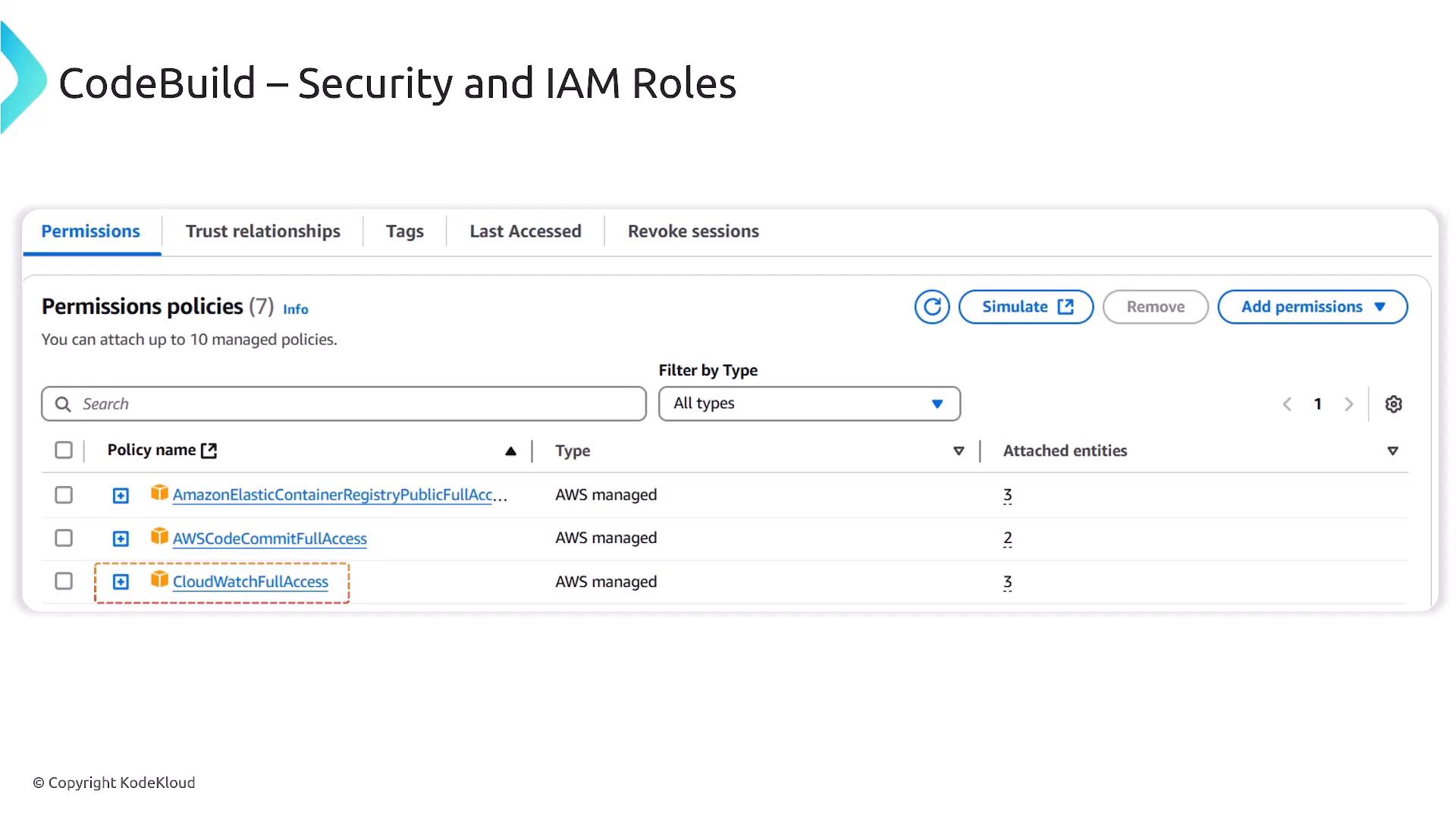Open the Info link beside Permissions policies
The height and width of the screenshot is (819, 1456).
coord(296,309)
